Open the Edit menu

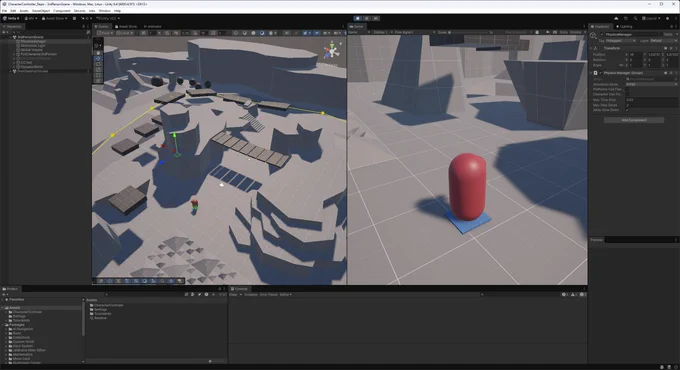coord(13,10)
